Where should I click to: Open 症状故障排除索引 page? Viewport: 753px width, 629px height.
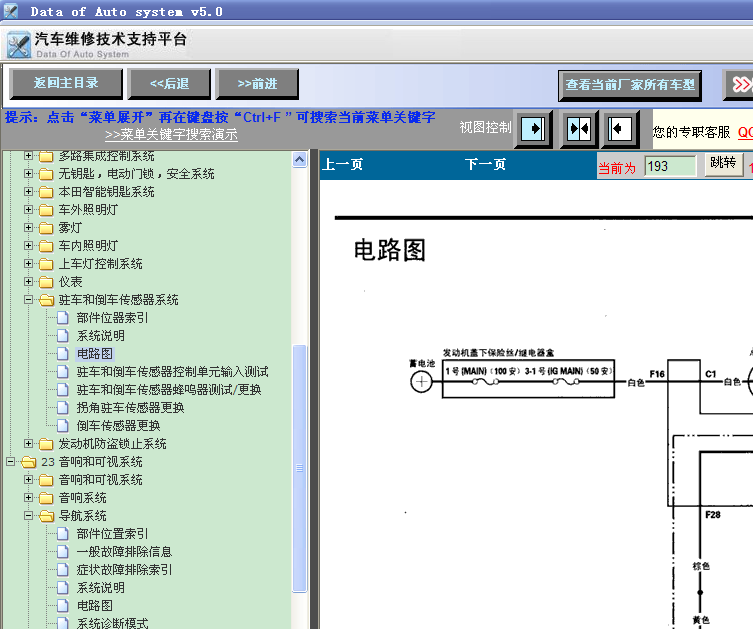click(x=124, y=570)
